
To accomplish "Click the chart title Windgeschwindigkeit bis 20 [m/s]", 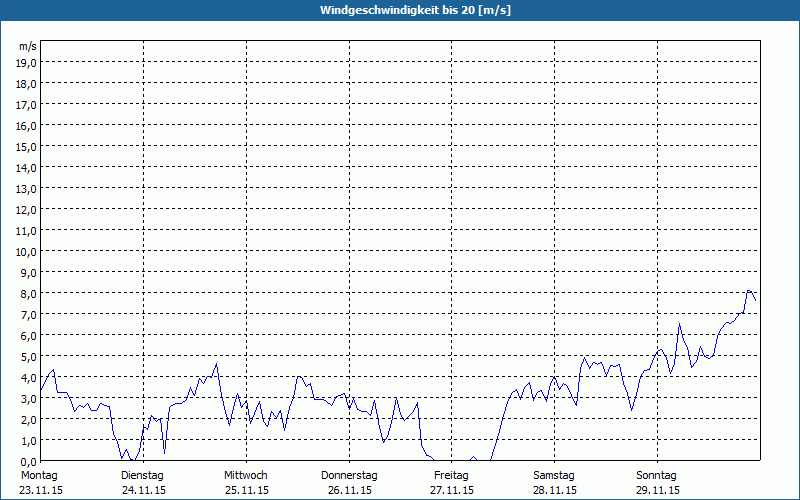I will point(415,10).
